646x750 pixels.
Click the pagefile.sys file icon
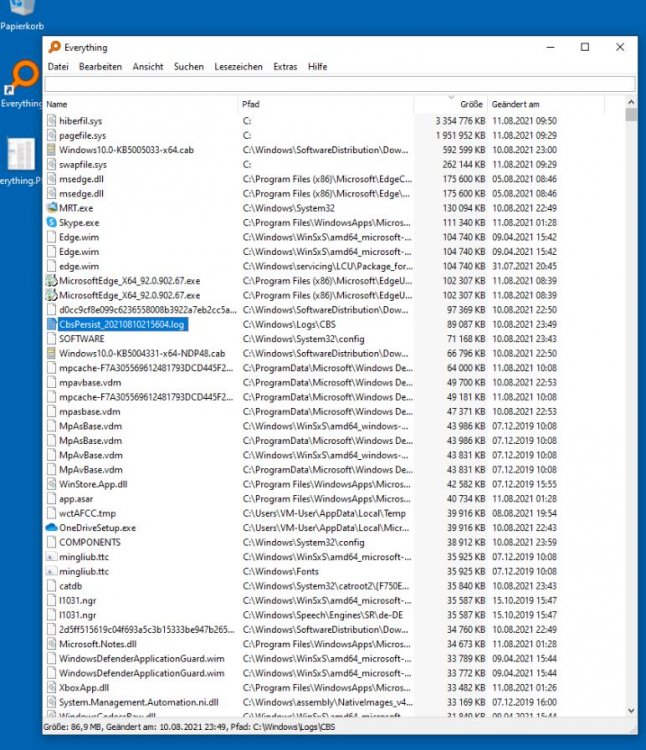52,135
